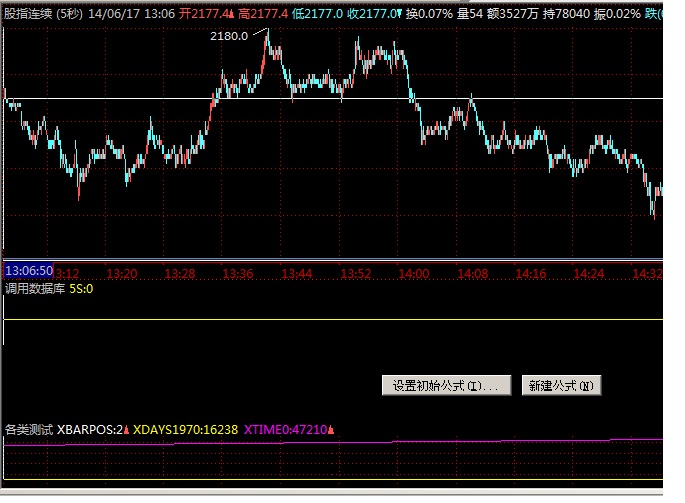Click the (5秒) period indicator
685x503 pixels.
point(69,14)
